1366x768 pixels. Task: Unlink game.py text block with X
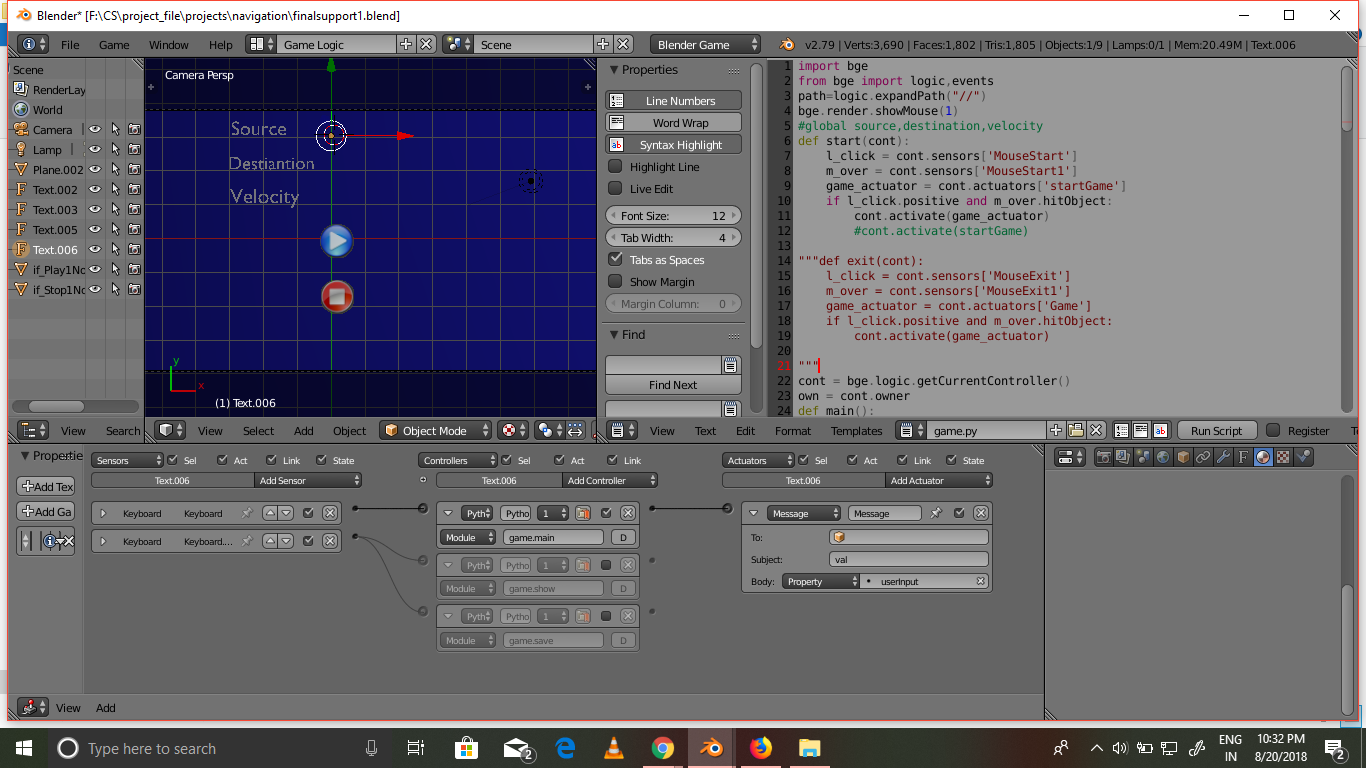[x=1096, y=431]
